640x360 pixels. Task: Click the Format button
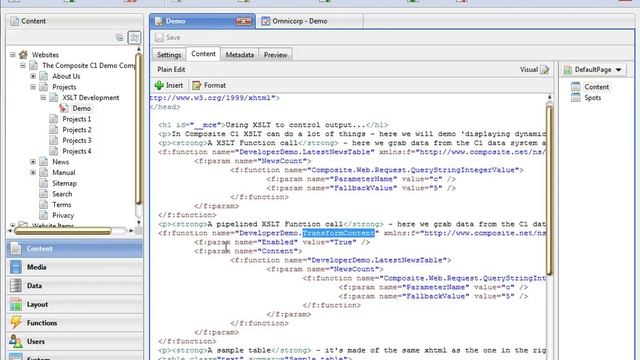[209, 85]
